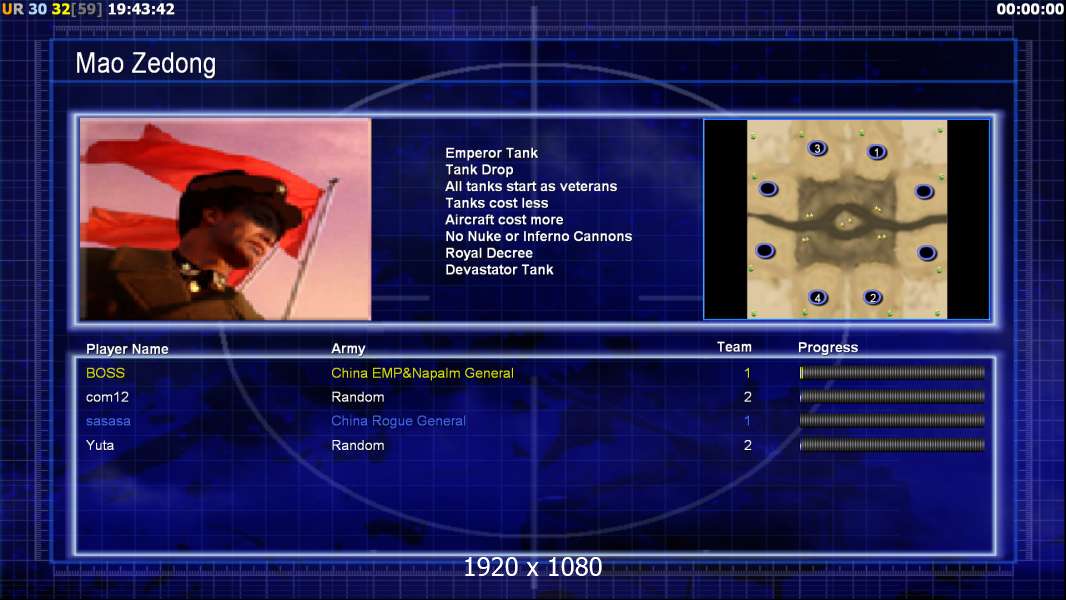This screenshot has width=1066, height=600.
Task: Click the 'Aircraft cost more' line
Action: coord(504,219)
